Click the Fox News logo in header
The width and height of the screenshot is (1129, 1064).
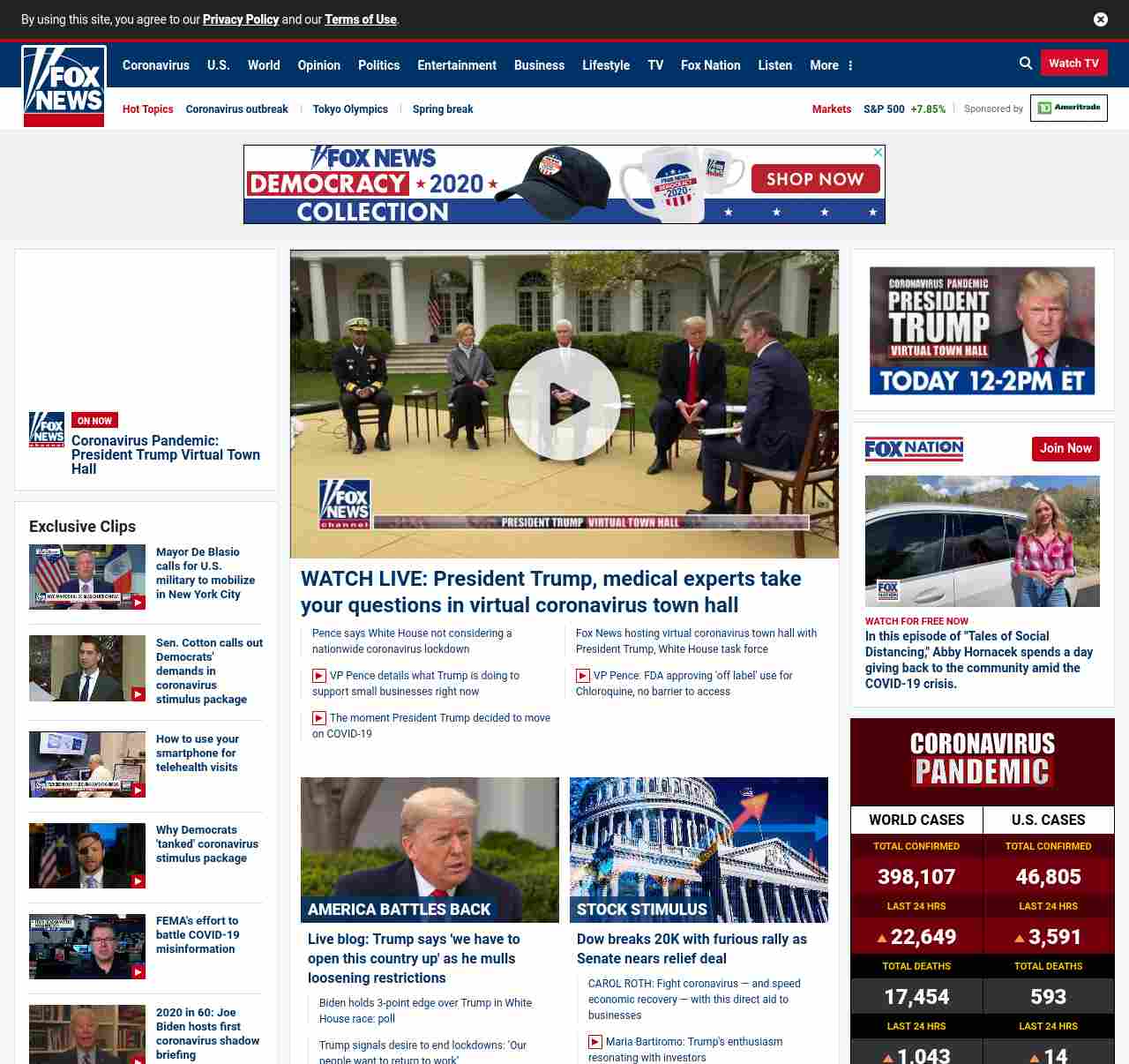[x=64, y=86]
